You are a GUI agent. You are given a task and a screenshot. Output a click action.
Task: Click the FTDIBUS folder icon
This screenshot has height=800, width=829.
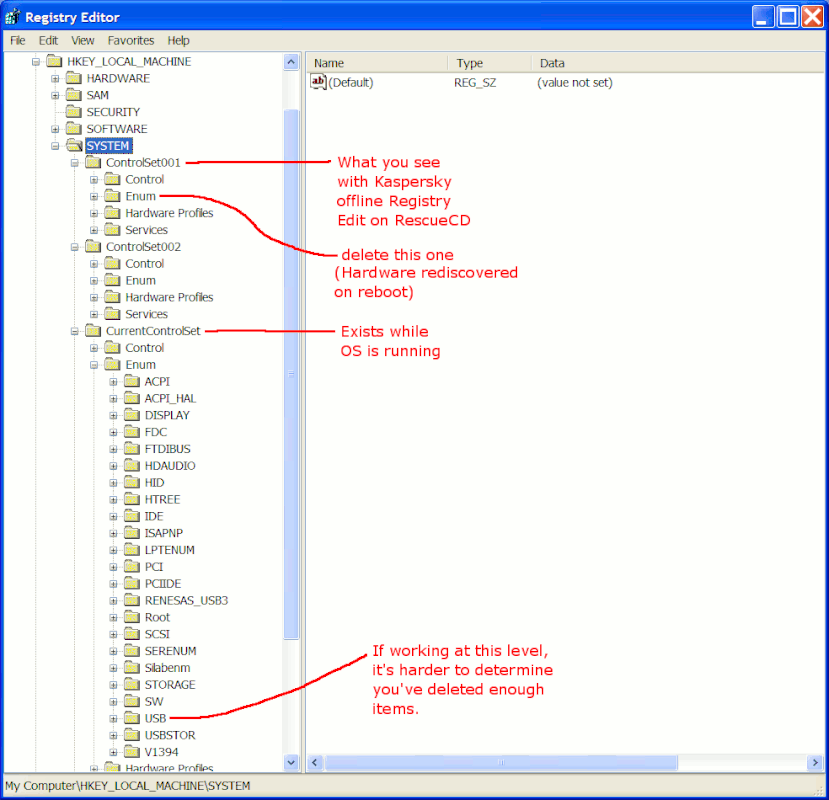[132, 449]
